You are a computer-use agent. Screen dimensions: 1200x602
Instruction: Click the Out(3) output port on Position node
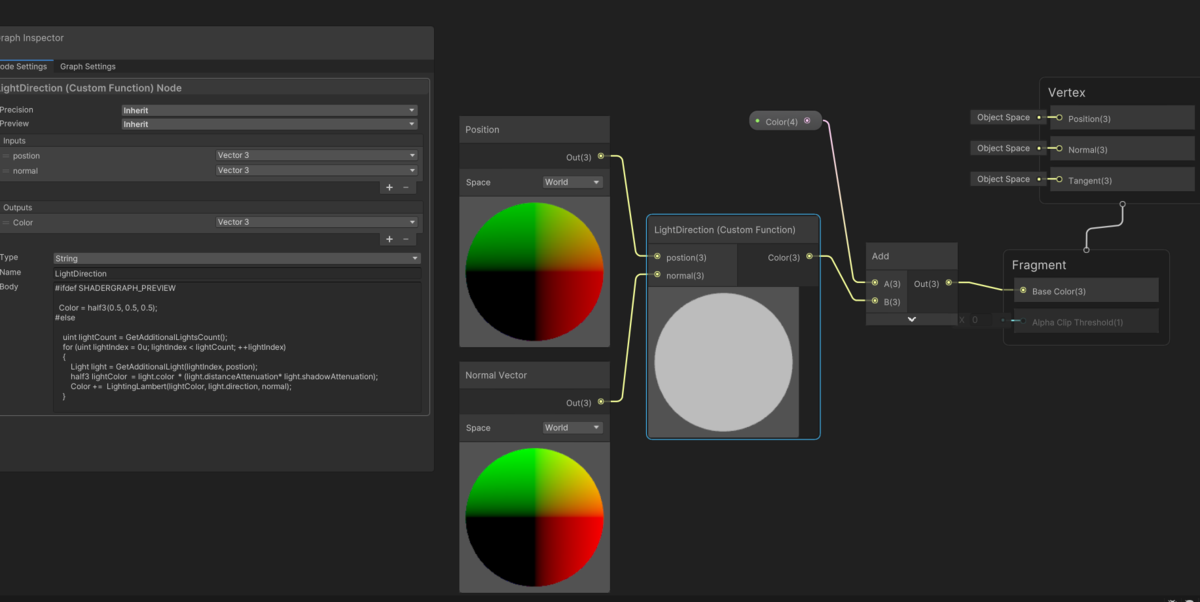tap(602, 157)
